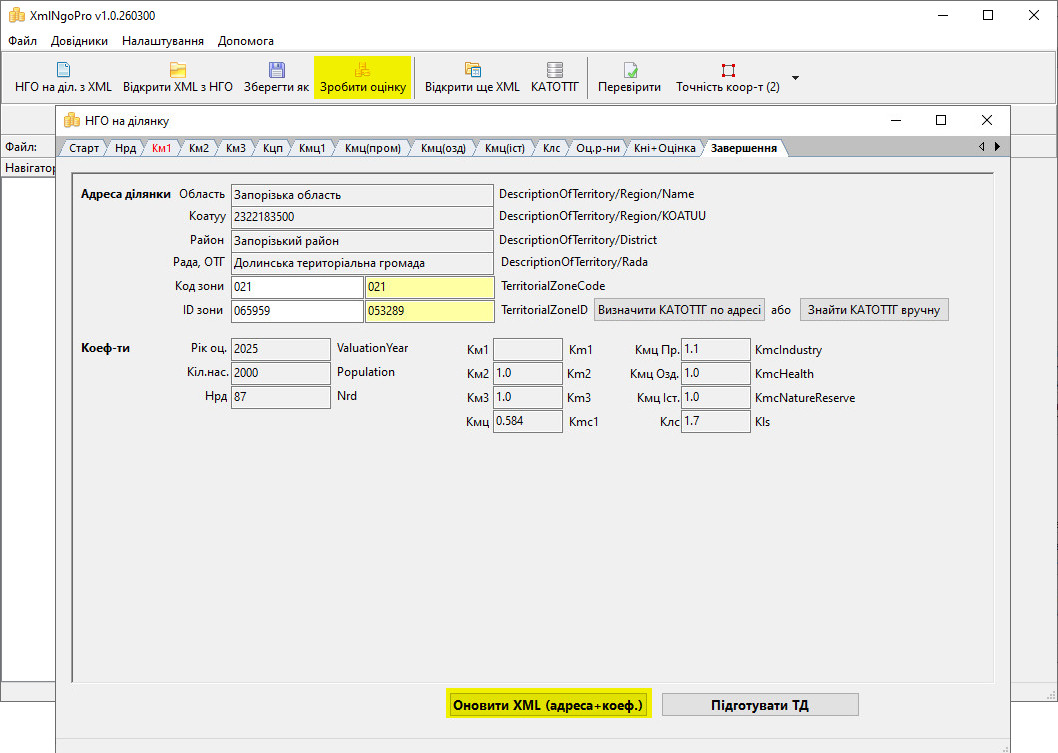
Task: Switch to the 'Кні+Оцінка' tab
Action: (664, 148)
